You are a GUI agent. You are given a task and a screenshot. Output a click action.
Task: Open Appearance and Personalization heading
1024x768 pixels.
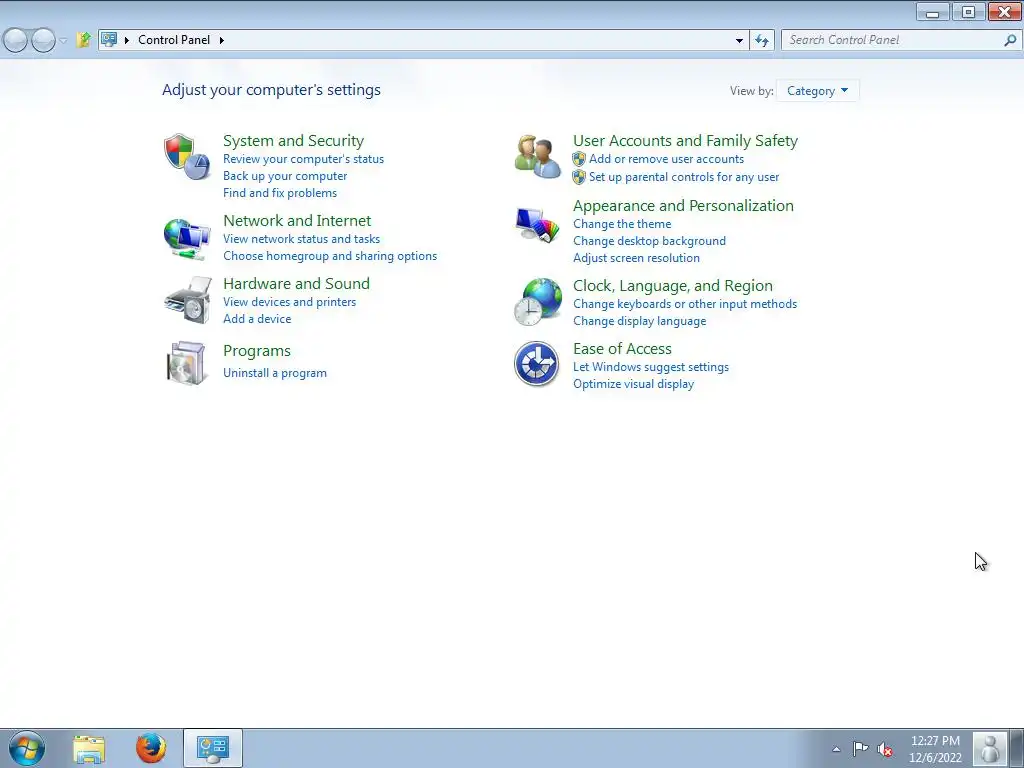tap(683, 206)
